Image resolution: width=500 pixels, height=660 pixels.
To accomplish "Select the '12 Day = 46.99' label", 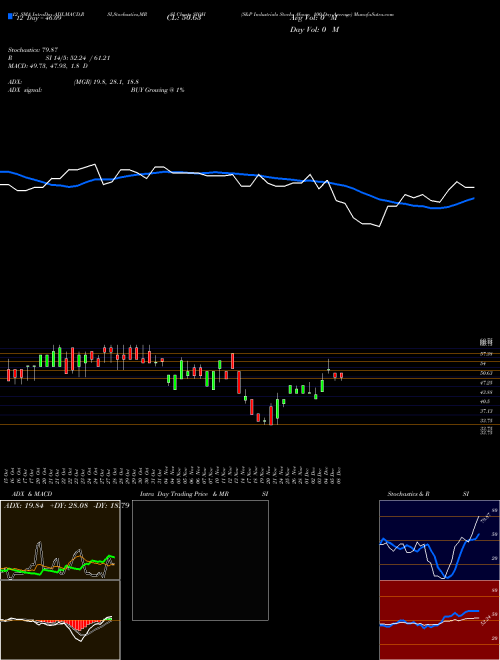I will tap(37, 18).
